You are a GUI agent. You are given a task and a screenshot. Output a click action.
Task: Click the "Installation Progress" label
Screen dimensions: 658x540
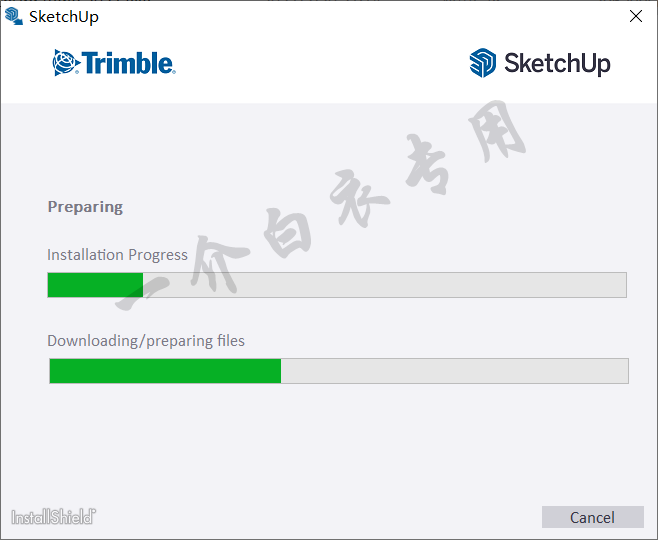(117, 254)
